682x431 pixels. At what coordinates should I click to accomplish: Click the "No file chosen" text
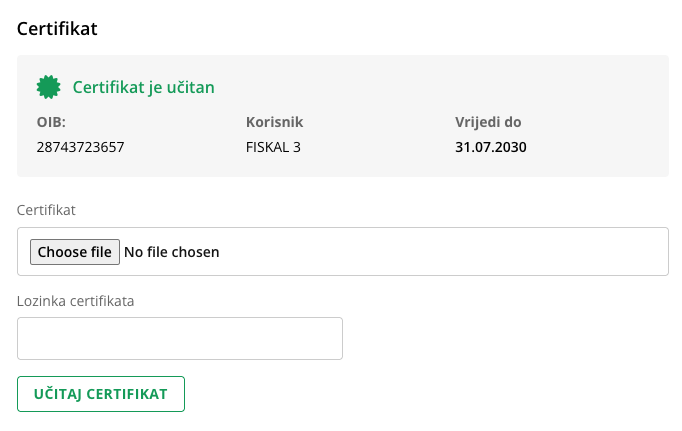(171, 252)
